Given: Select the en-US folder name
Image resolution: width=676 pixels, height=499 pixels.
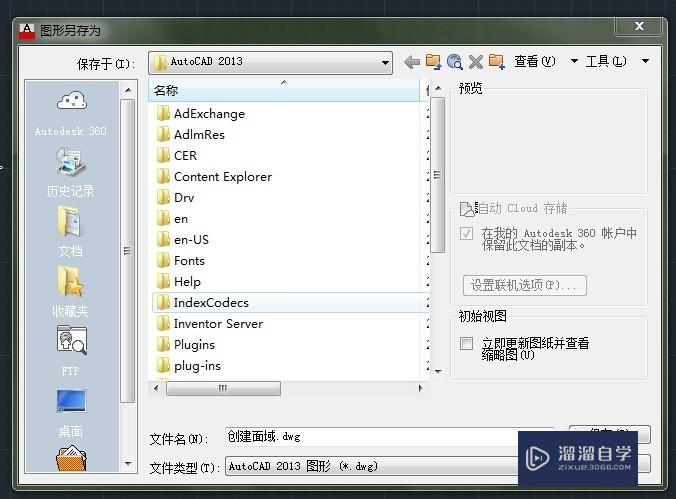Looking at the screenshot, I should tap(191, 240).
